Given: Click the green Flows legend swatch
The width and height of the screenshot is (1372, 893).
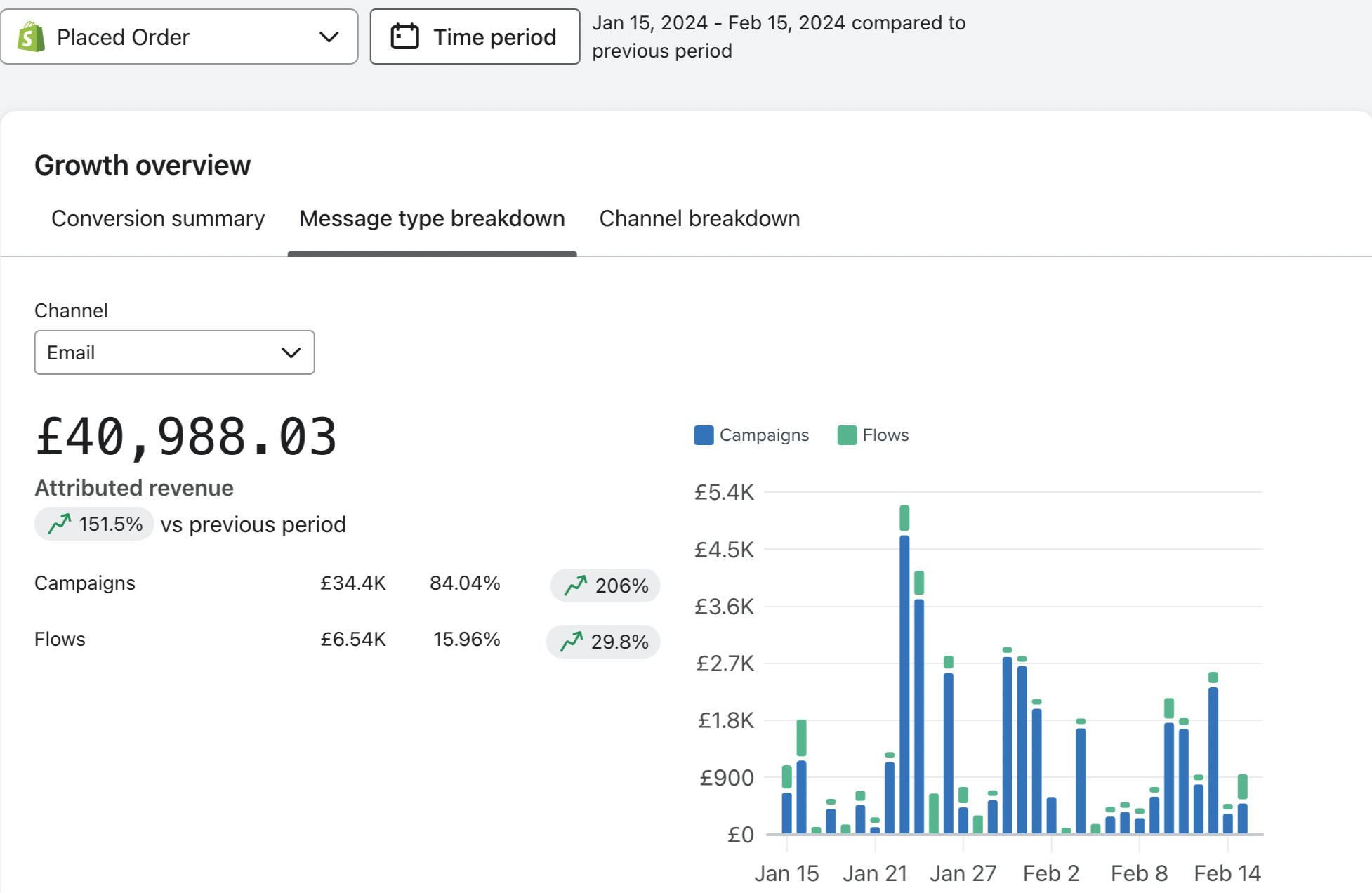Looking at the screenshot, I should click(847, 435).
